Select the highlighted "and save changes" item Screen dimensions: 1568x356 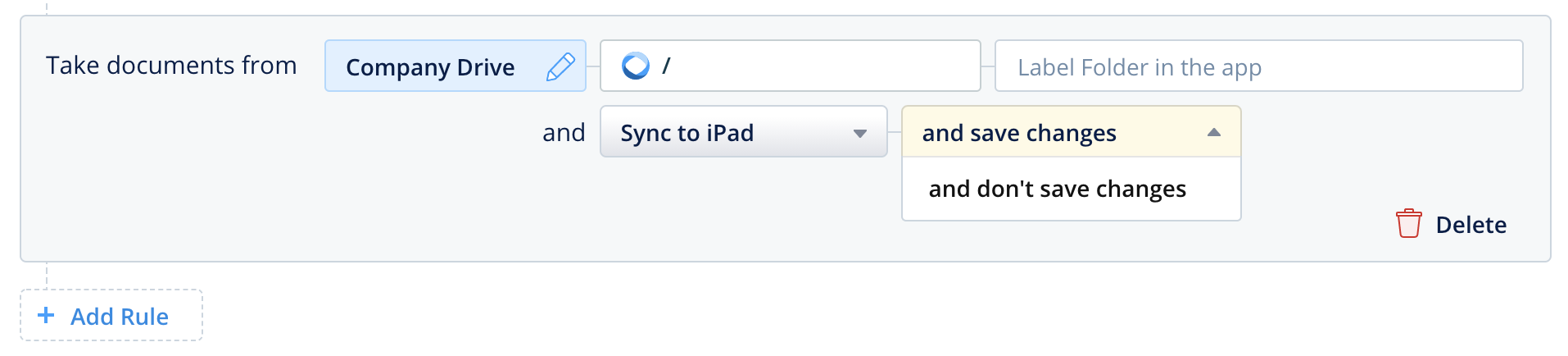tap(1019, 133)
